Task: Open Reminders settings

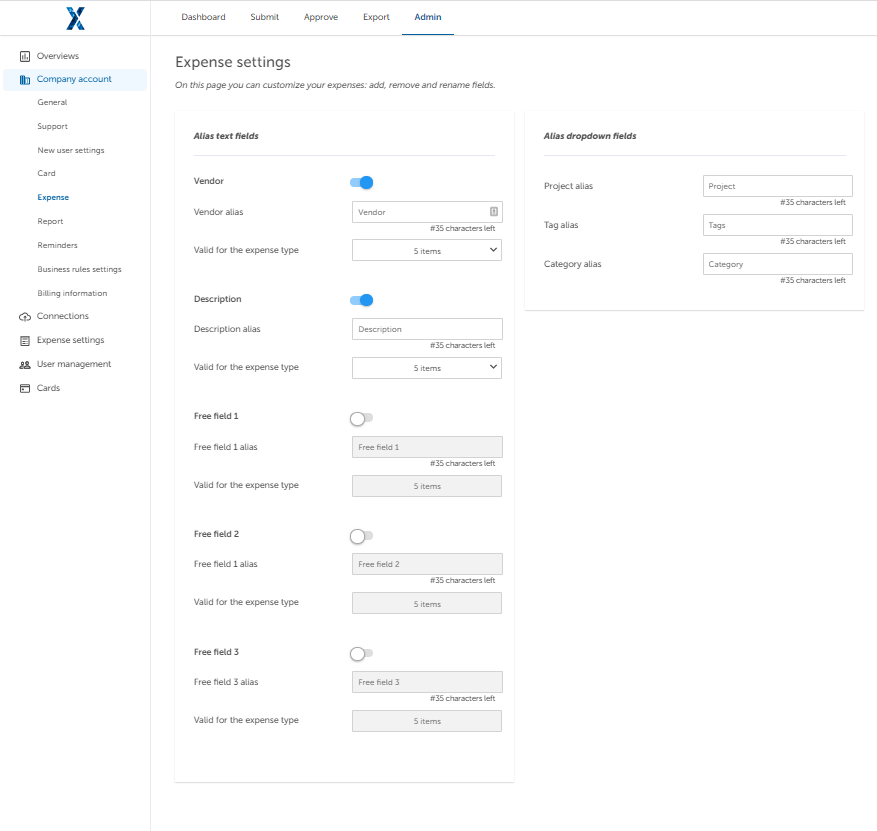Action: coord(58,245)
